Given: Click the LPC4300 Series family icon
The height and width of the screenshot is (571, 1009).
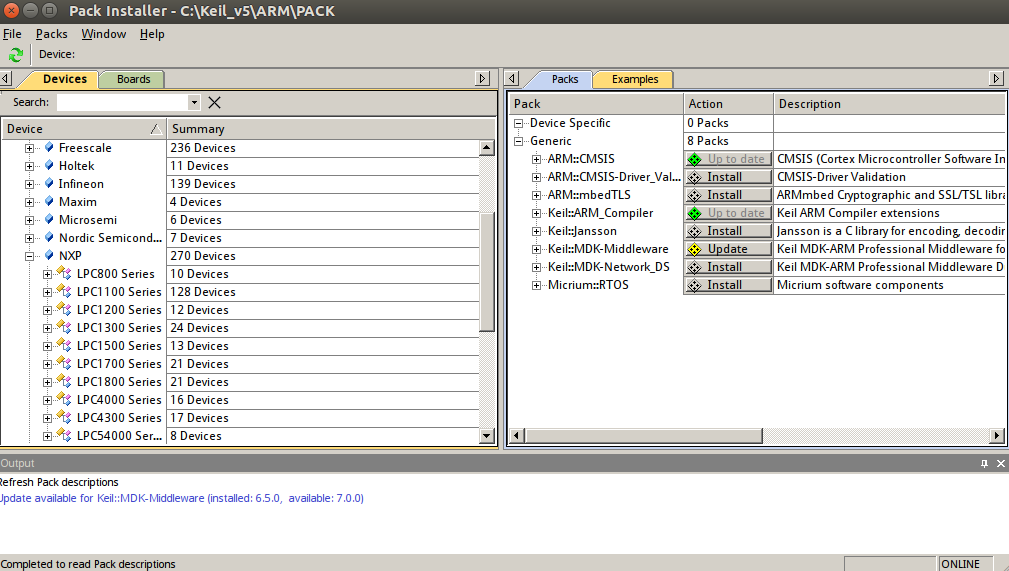Looking at the screenshot, I should click(x=64, y=417).
